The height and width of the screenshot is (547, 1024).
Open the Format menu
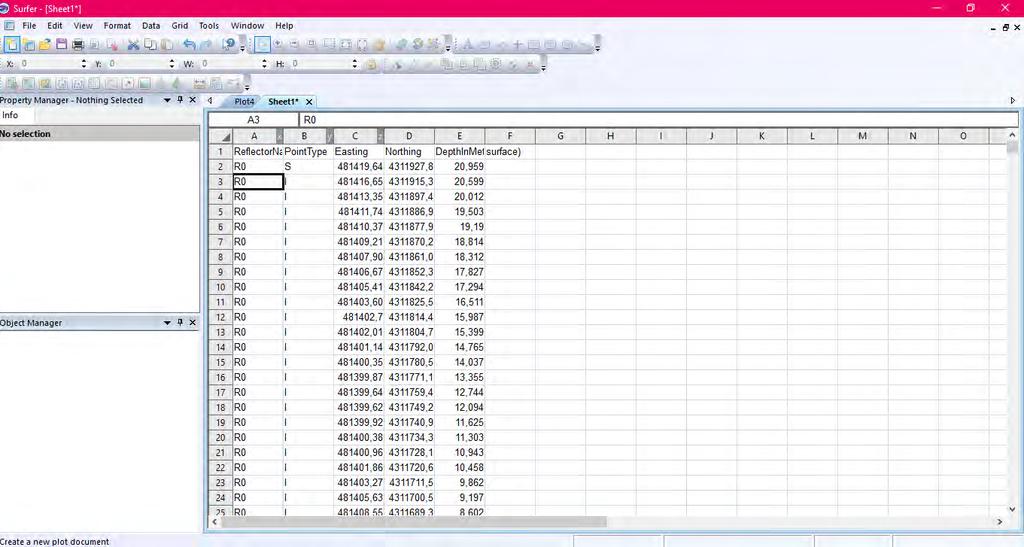pyautogui.click(x=118, y=25)
